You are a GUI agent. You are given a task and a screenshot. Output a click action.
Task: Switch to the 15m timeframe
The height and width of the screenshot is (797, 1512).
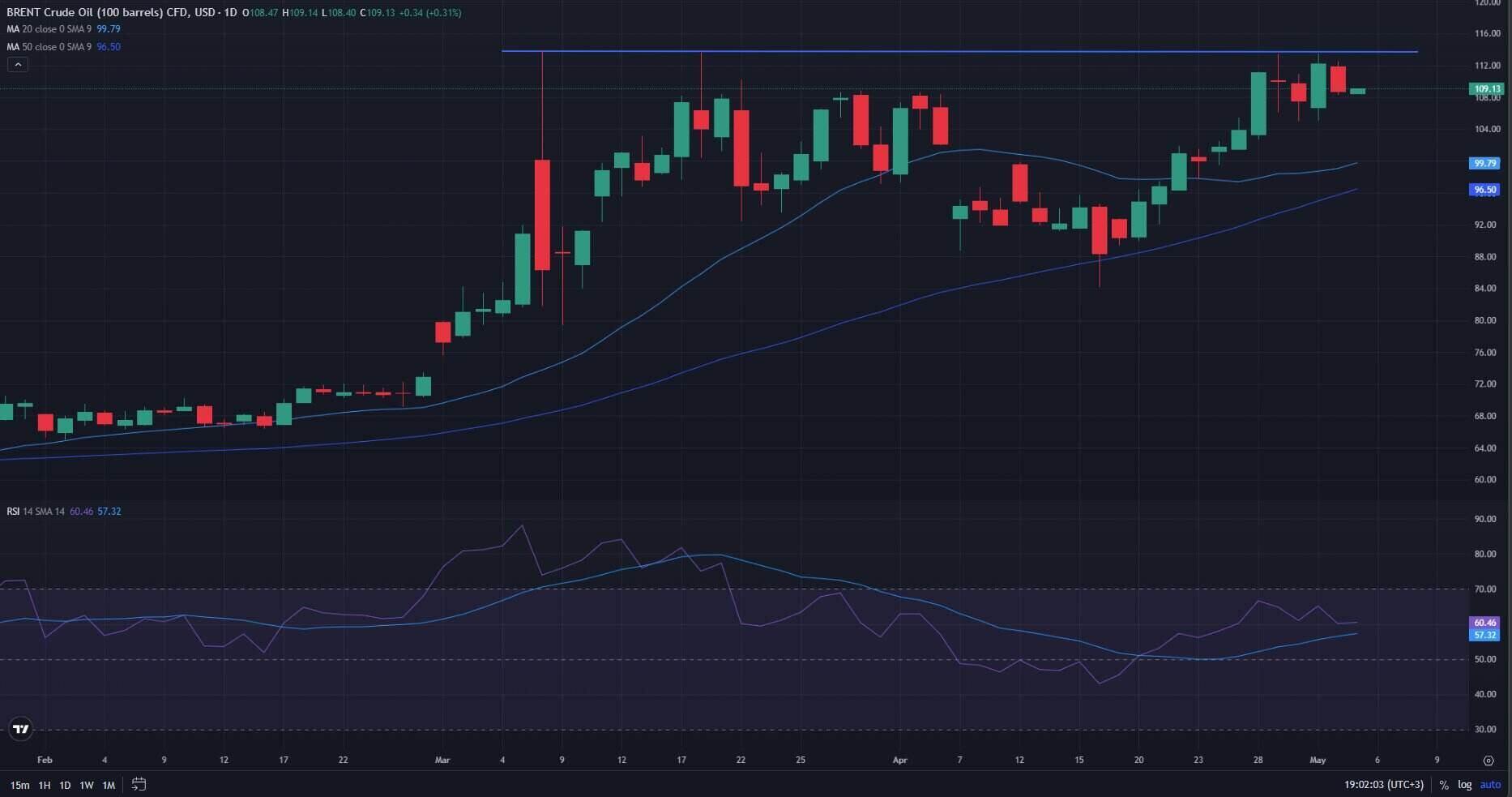[19, 785]
